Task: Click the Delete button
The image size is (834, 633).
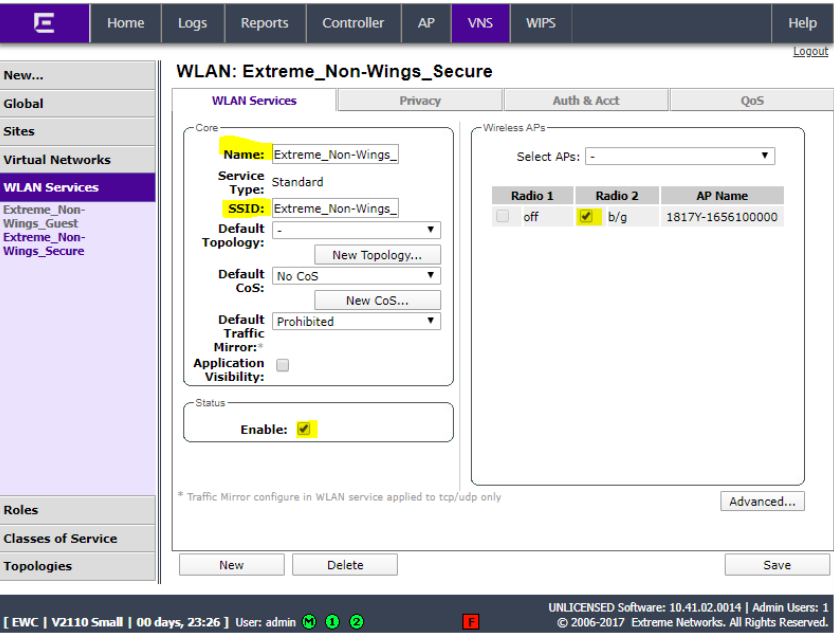Action: click(x=345, y=565)
